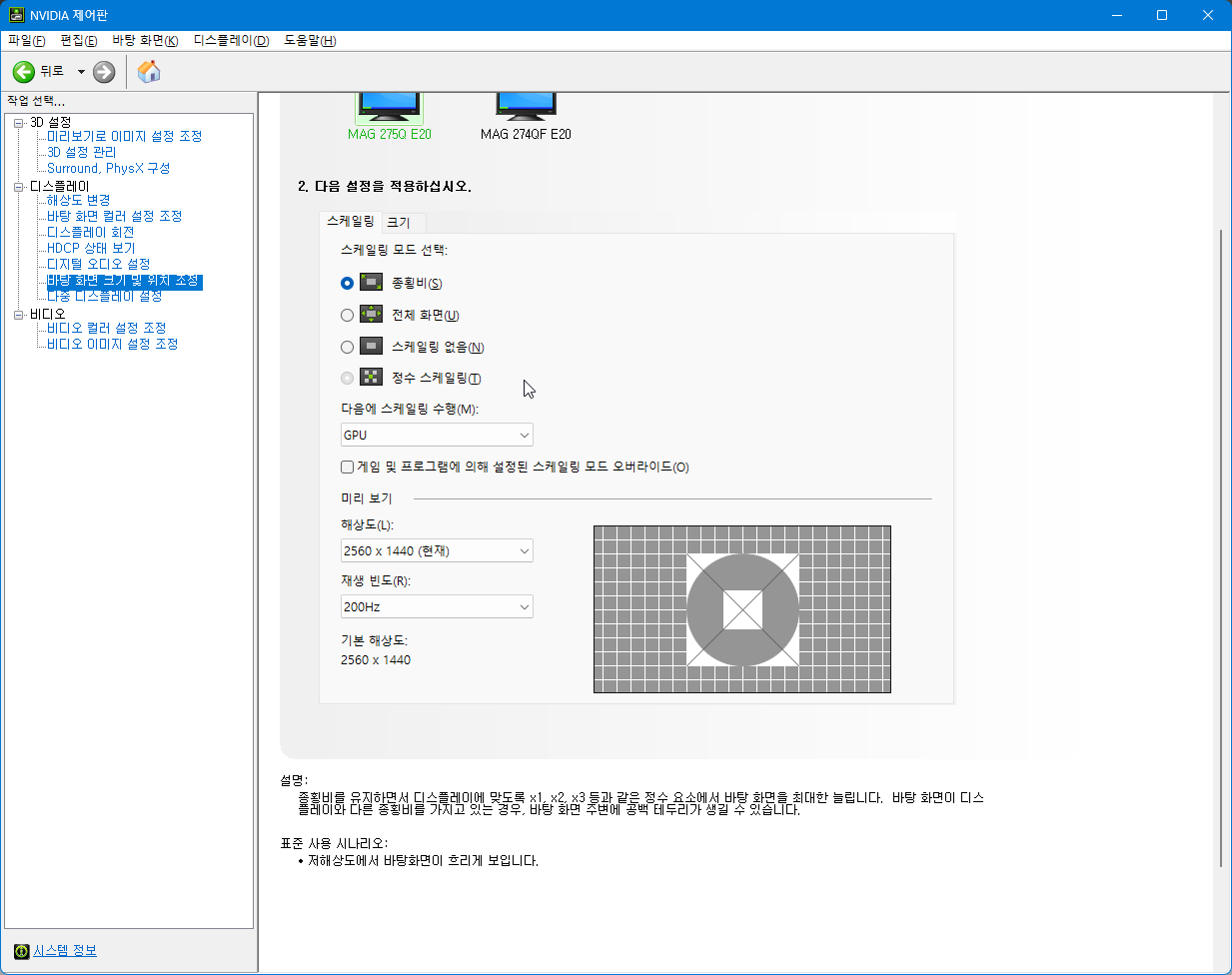Click the green Back arrow icon

(x=24, y=72)
